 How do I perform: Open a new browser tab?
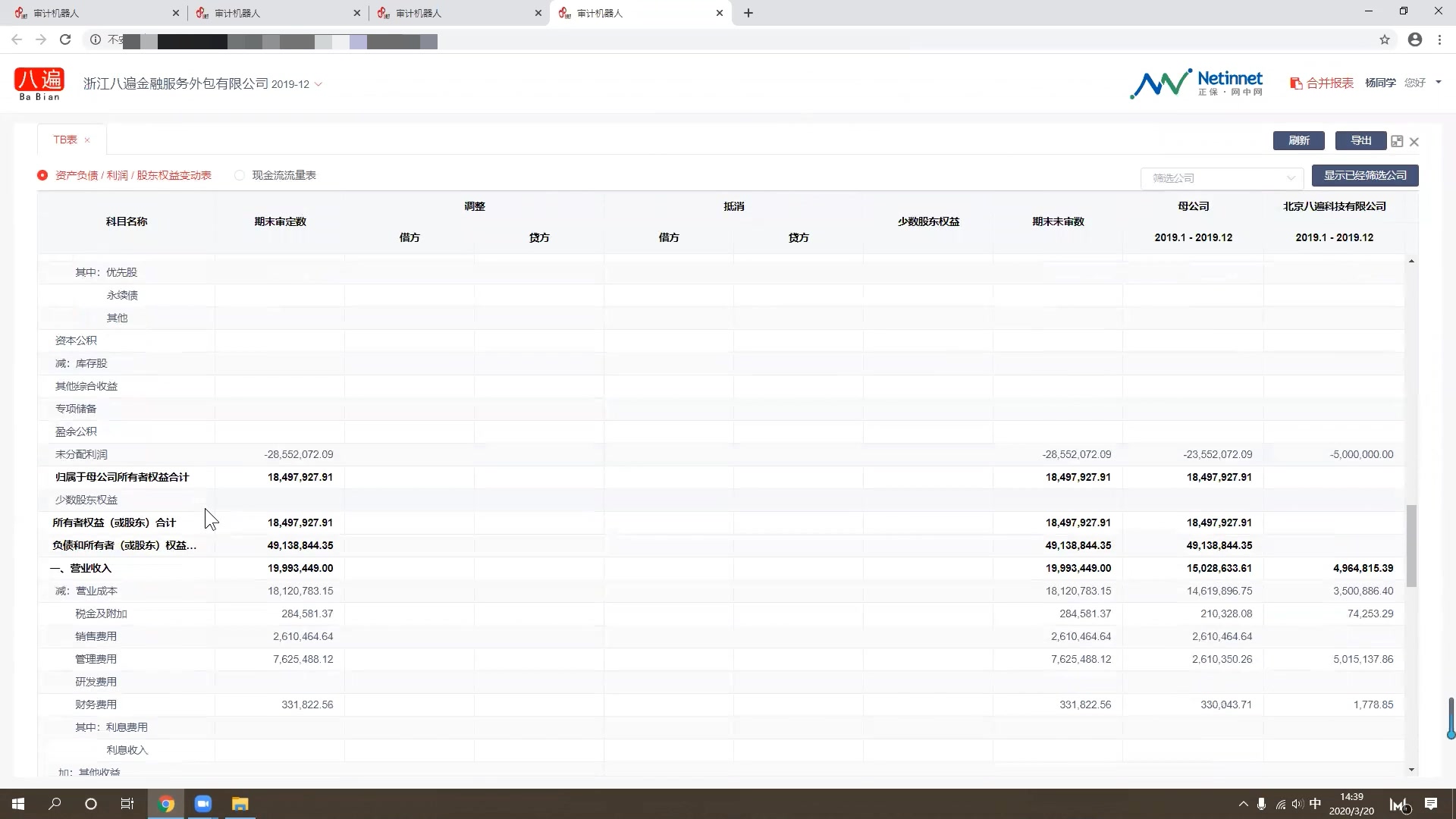(x=748, y=13)
